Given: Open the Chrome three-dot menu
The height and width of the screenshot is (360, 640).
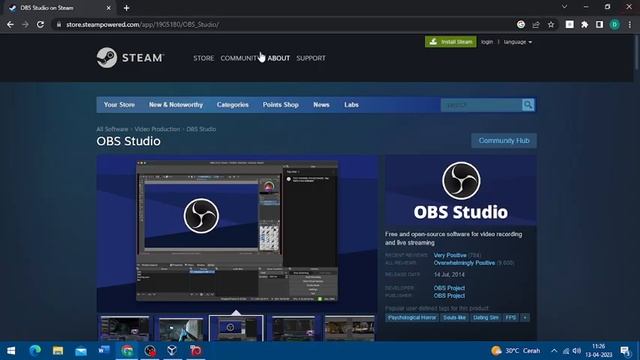Looking at the screenshot, I should 630,24.
